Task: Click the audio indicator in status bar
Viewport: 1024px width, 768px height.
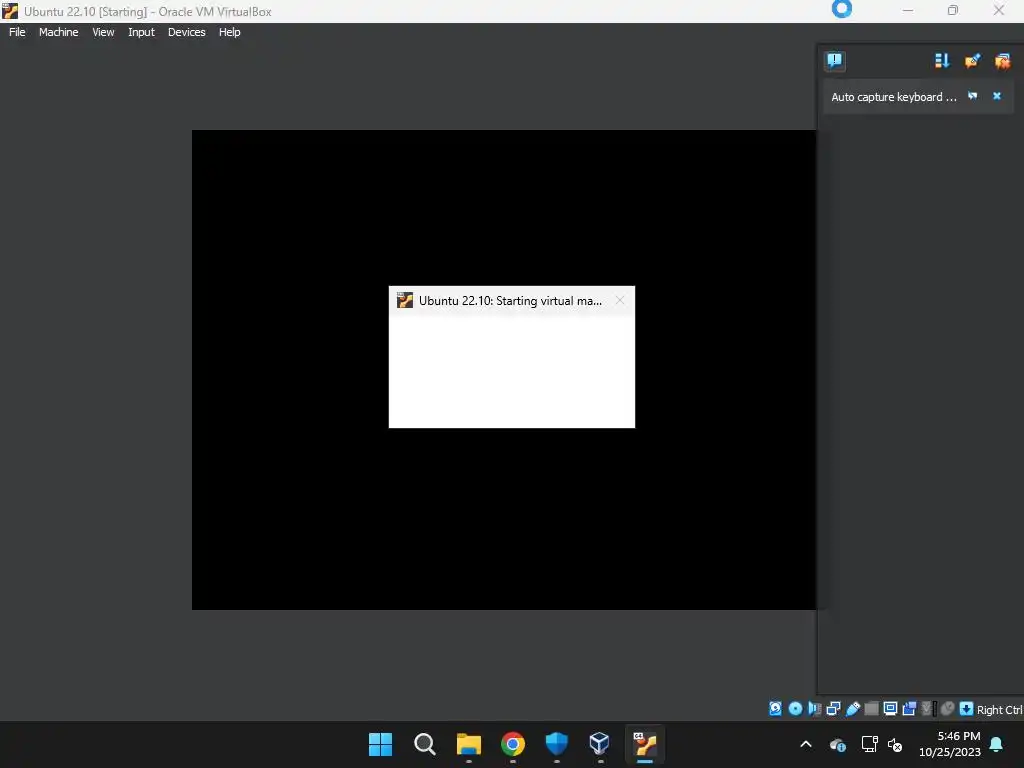Action: [814, 709]
